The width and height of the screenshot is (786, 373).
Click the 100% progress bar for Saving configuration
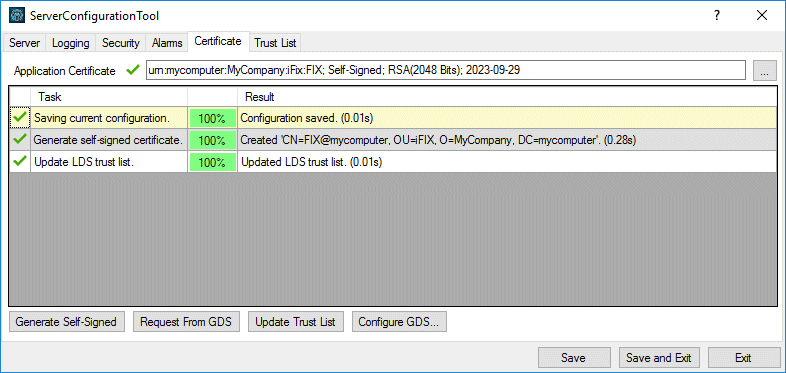click(x=213, y=119)
